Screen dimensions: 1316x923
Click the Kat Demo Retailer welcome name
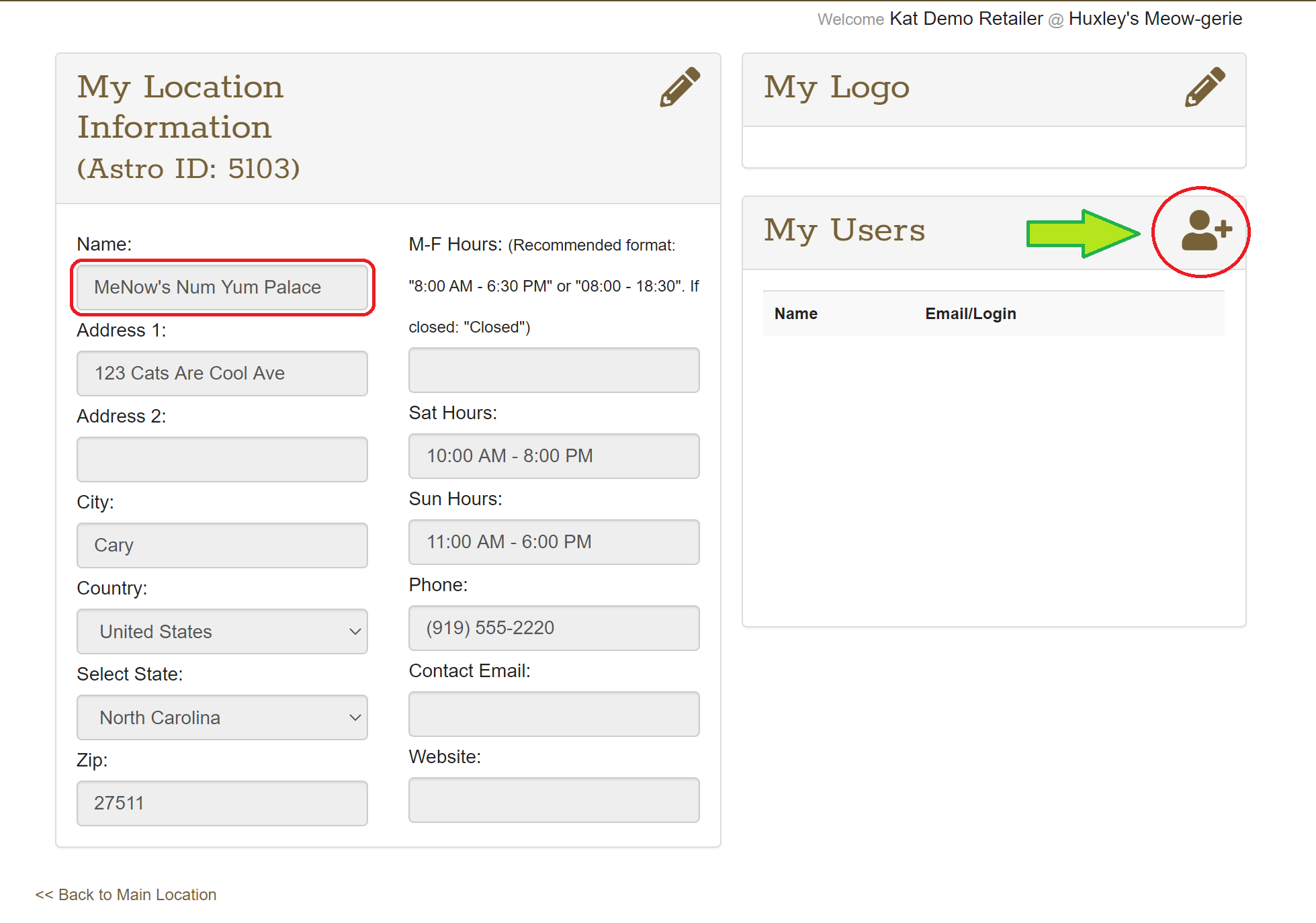point(965,19)
